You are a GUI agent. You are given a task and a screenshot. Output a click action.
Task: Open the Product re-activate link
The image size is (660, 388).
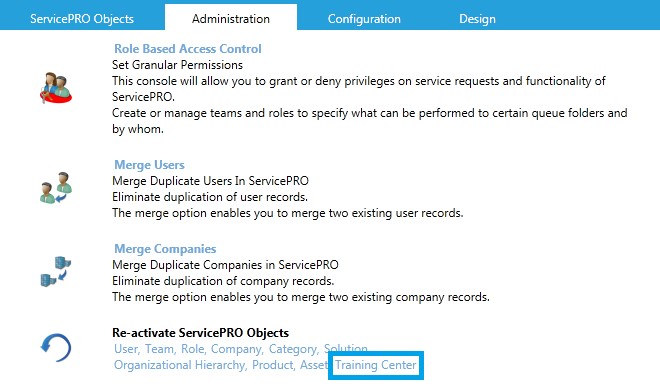[x=272, y=365]
